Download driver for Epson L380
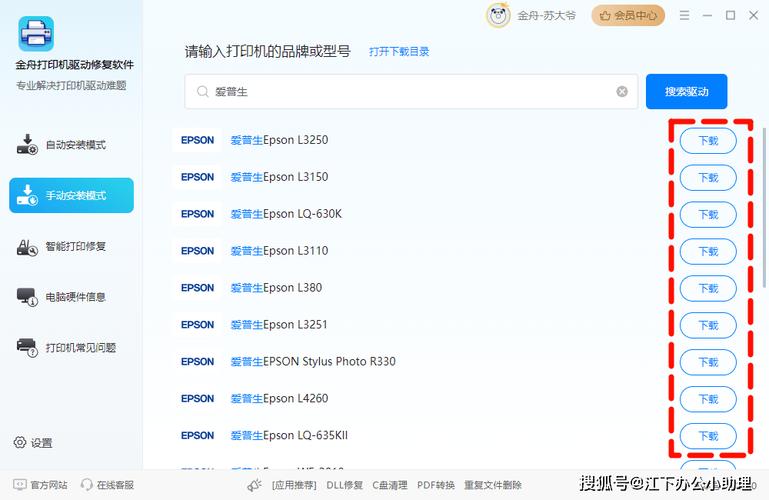This screenshot has height=500, width=769. pyautogui.click(x=708, y=288)
